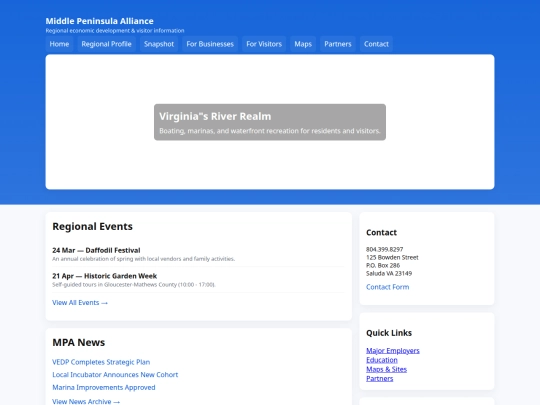Click the Virginia's River Realm banner caption
Image resolution: width=540 pixels, height=405 pixels.
pos(270,122)
